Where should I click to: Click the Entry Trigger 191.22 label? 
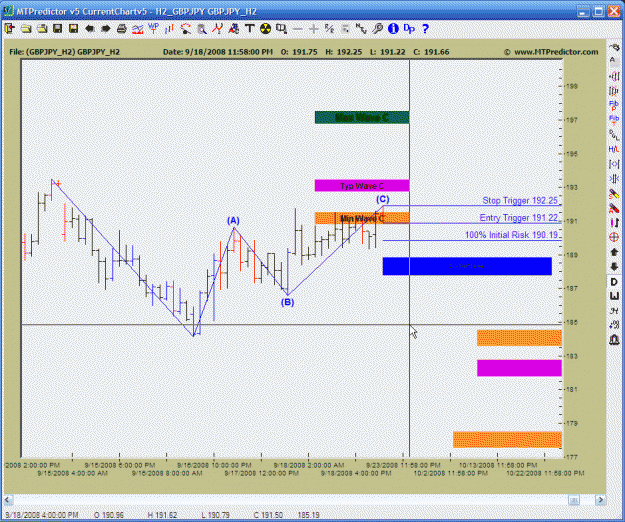point(519,218)
